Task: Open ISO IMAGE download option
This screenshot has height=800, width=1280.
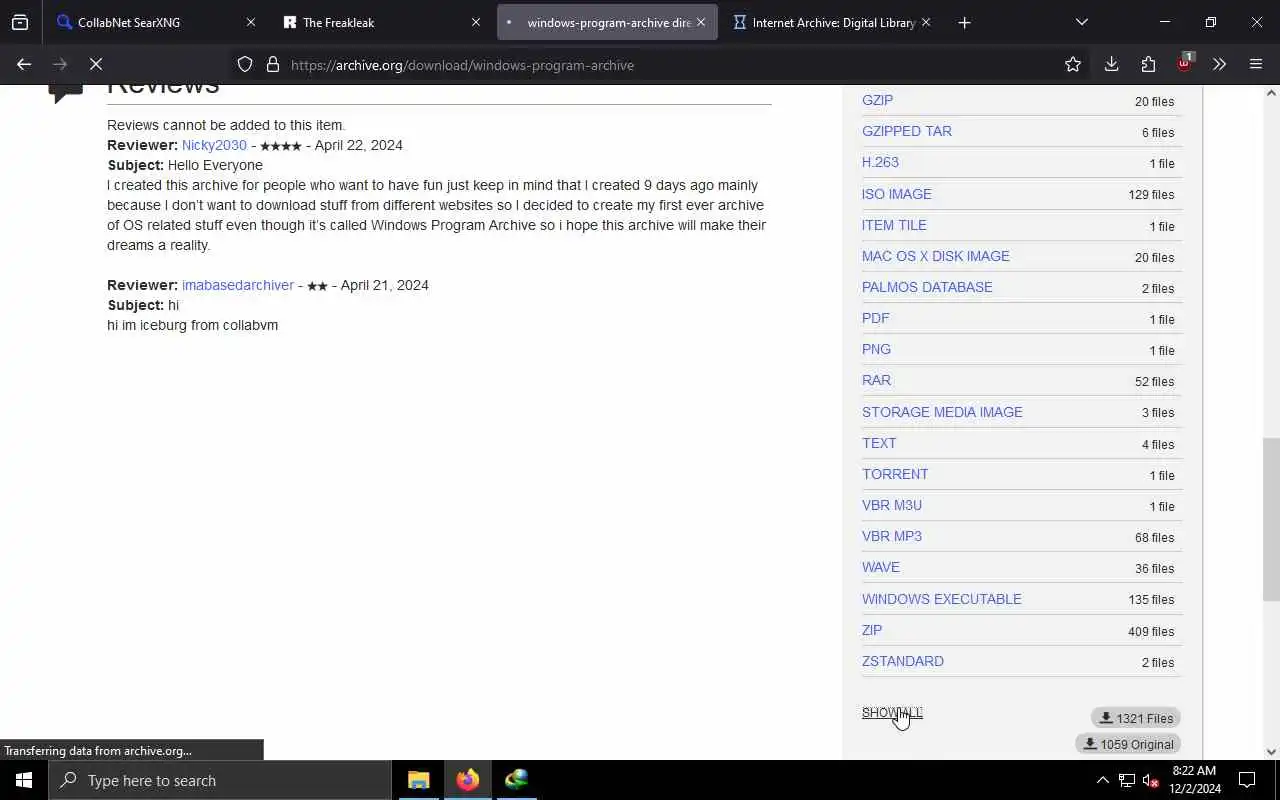Action: pos(897,194)
